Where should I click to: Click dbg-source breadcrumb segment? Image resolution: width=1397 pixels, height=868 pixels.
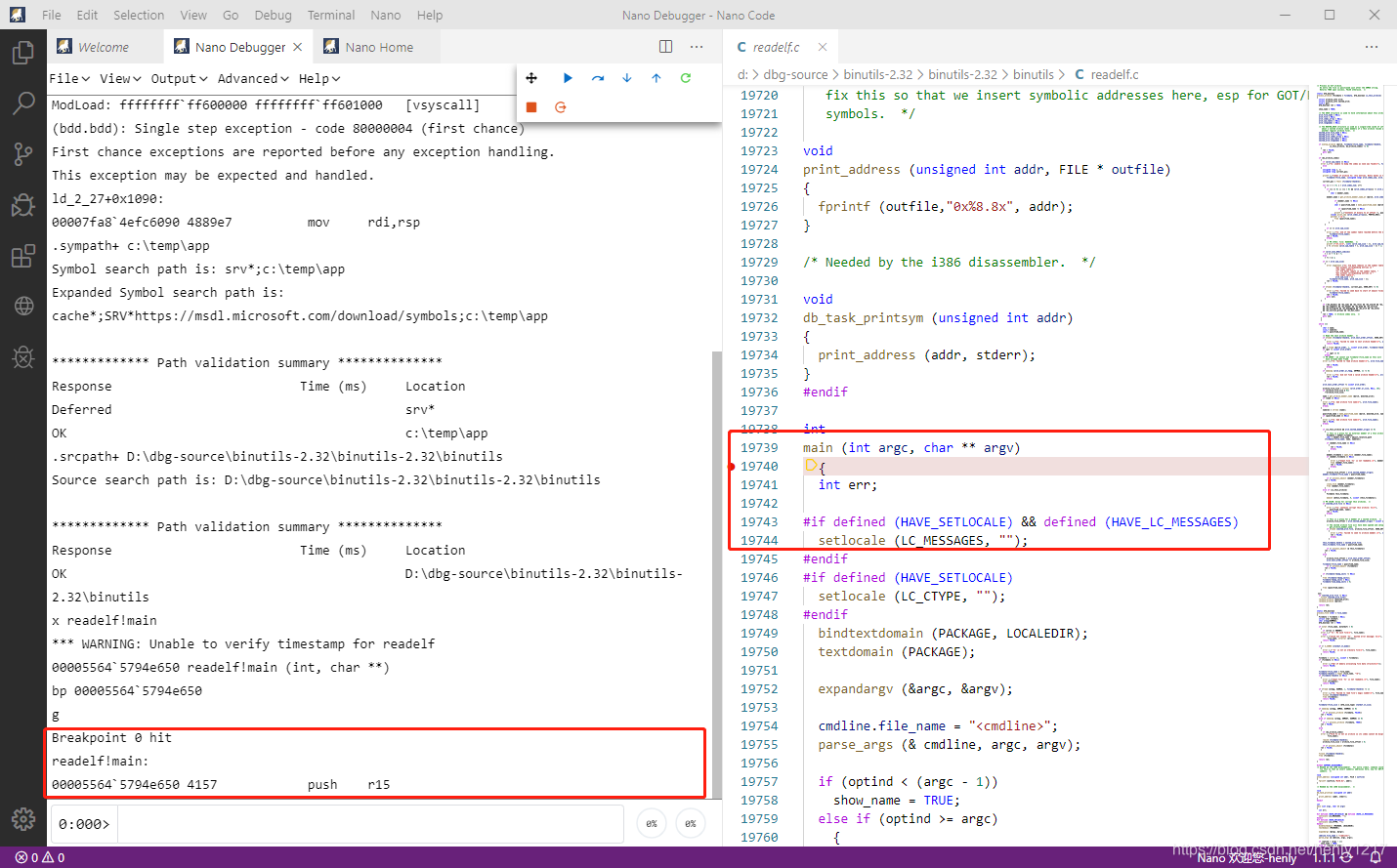pos(795,74)
